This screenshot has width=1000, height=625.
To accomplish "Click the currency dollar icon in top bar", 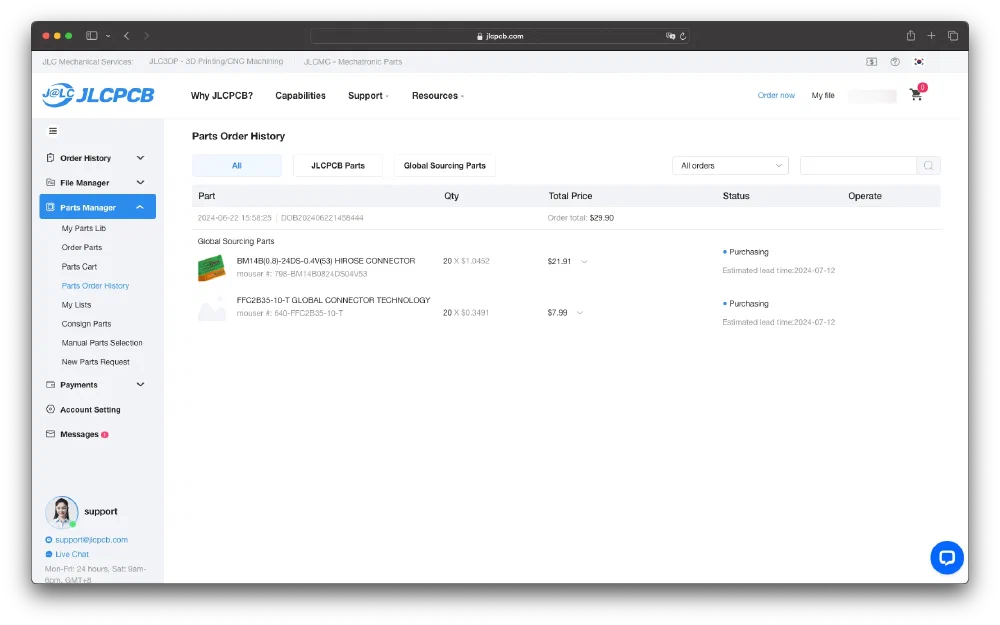I will click(x=872, y=62).
